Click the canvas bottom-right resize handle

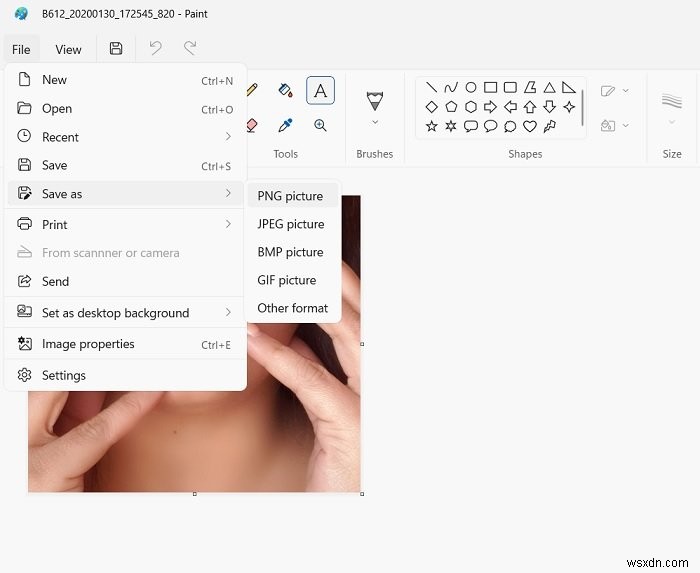[x=362, y=494]
